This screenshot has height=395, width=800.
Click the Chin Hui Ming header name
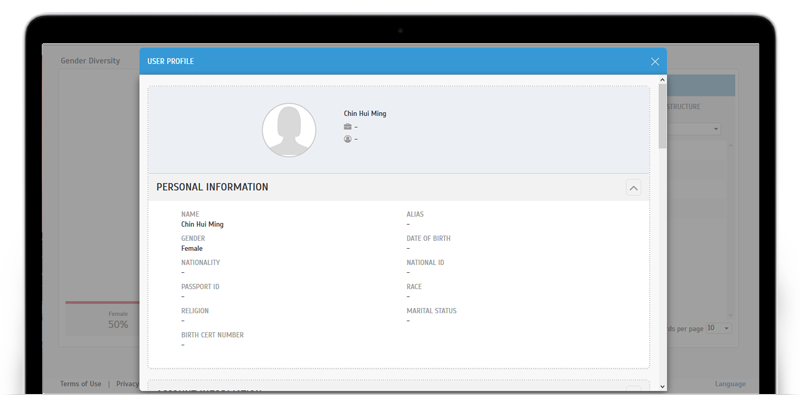(365, 114)
